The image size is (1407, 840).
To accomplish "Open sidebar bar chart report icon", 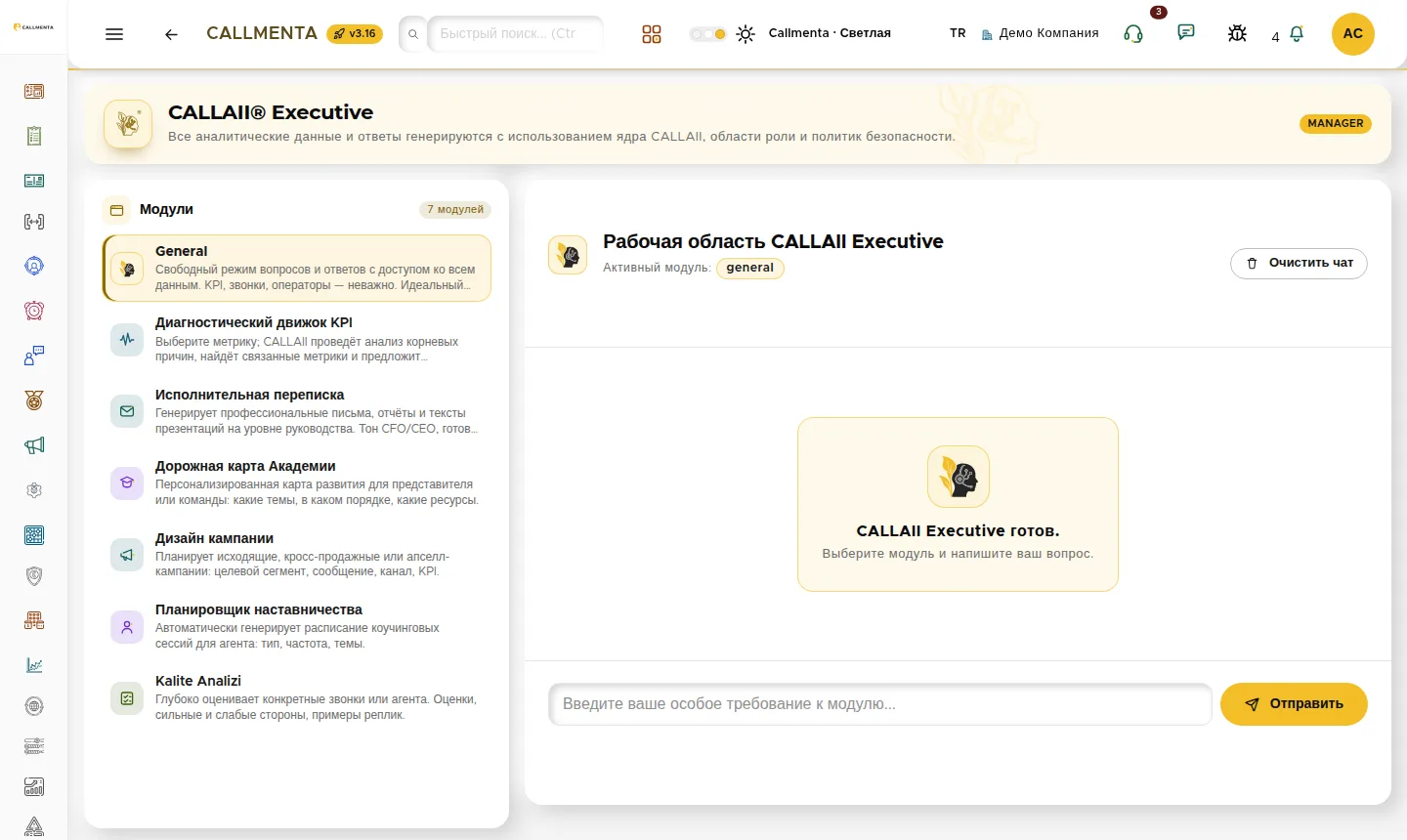I will point(34,787).
